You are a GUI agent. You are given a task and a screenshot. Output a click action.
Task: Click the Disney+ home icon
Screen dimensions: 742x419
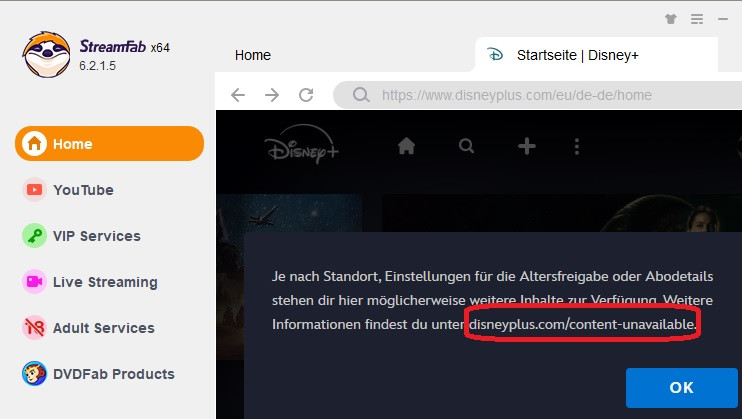(406, 146)
